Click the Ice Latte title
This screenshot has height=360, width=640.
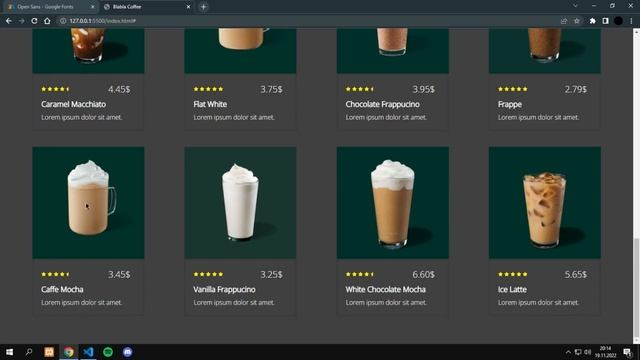pos(512,289)
